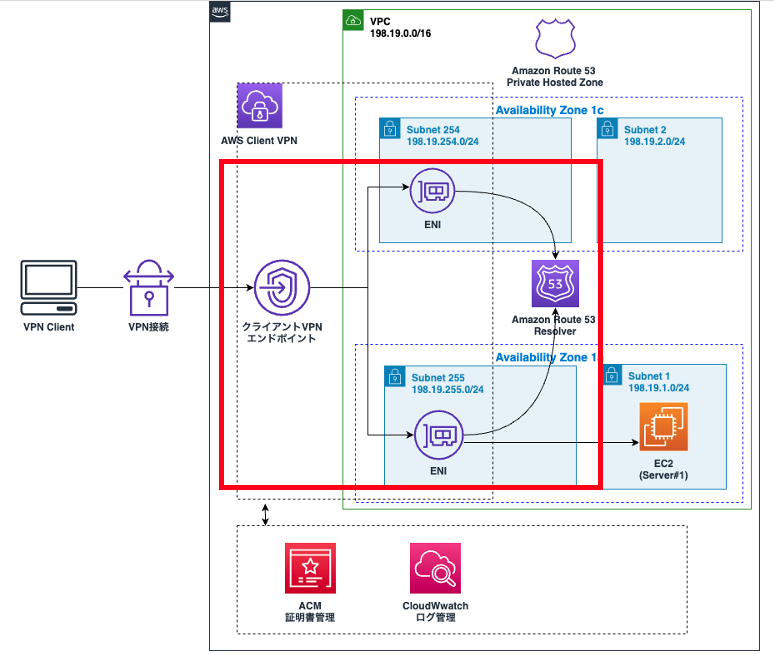Screen dimensions: 774x654
Task: Click the ENI icon in Subnet 254
Action: point(432,191)
